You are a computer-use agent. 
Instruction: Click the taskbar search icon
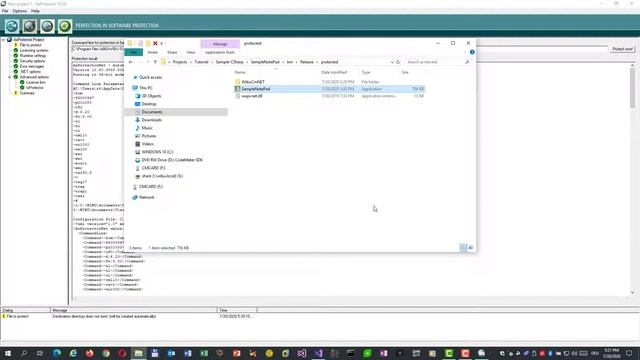[24, 353]
